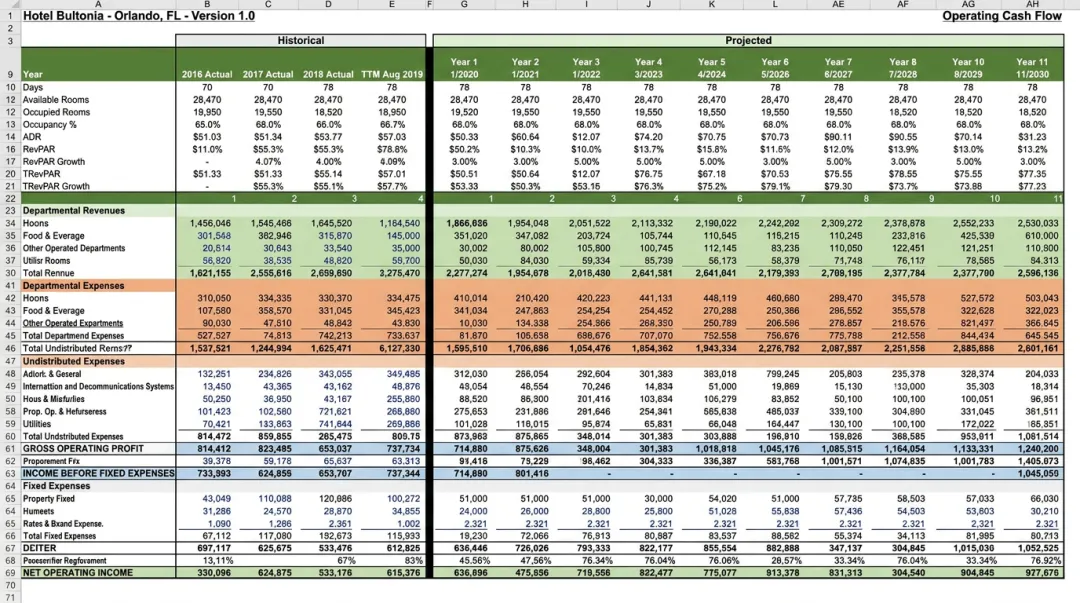
Task: Select the 'Departmental Revenues' section label
Action: (x=74, y=211)
